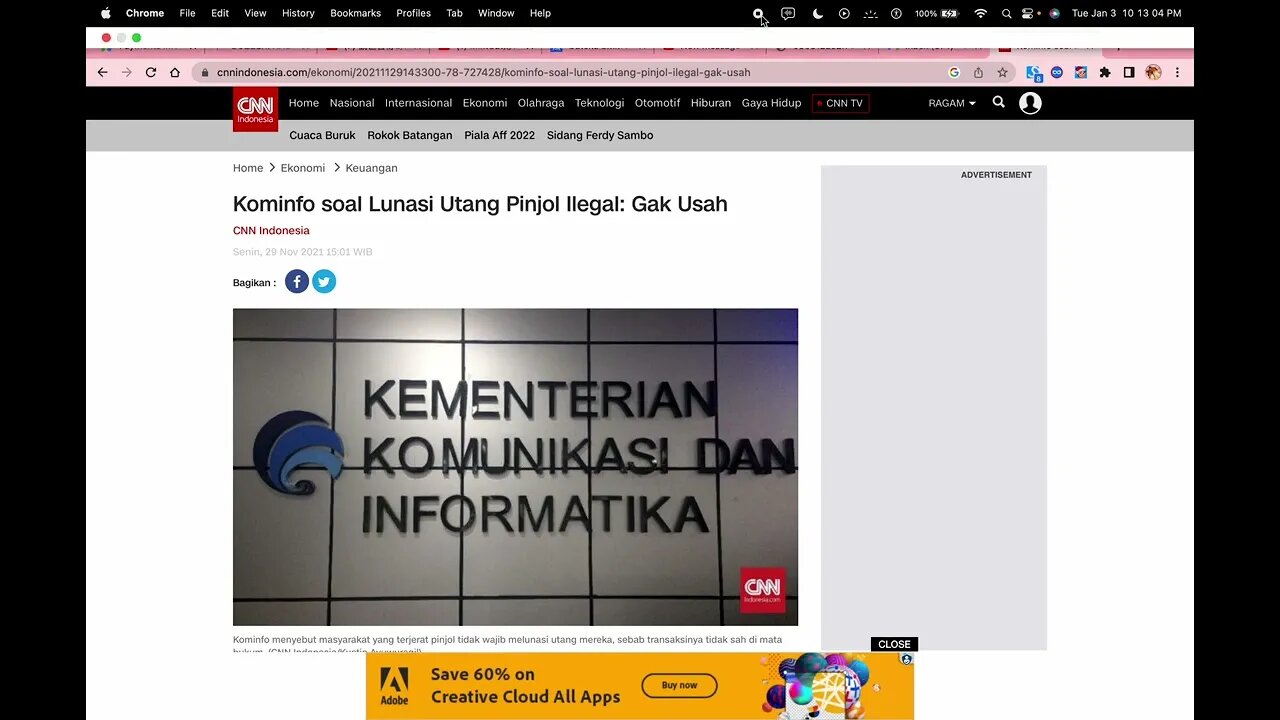
Task: Click the article headline text
Action: [480, 204]
